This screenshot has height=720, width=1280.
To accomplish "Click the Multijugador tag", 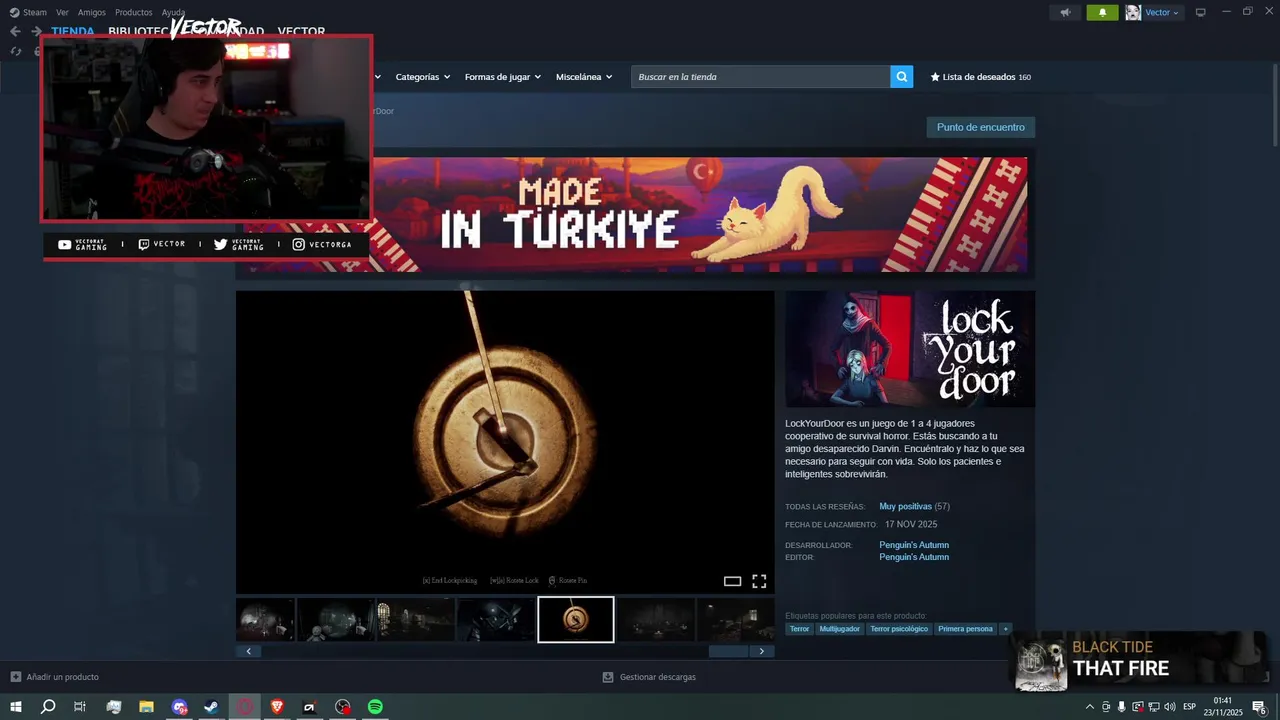I will (839, 629).
